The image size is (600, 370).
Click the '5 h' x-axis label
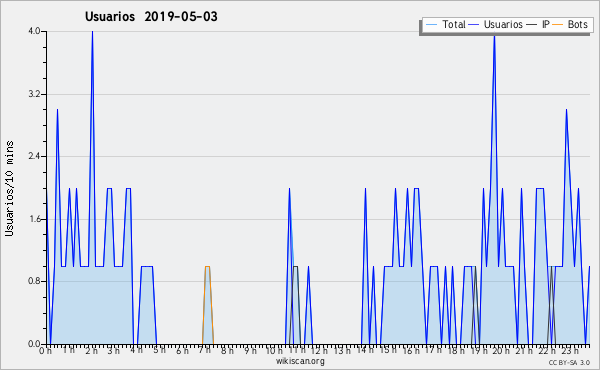[160, 350]
